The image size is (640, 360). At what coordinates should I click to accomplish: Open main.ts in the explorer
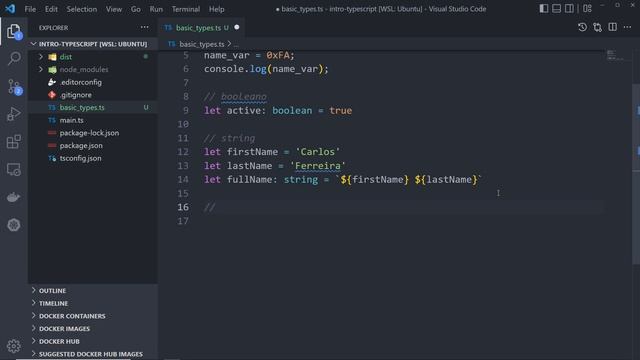point(92,120)
